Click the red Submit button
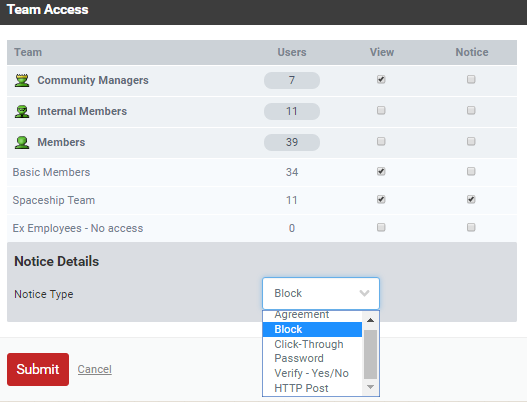Screen dimensions: 527x402 [x=38, y=369]
